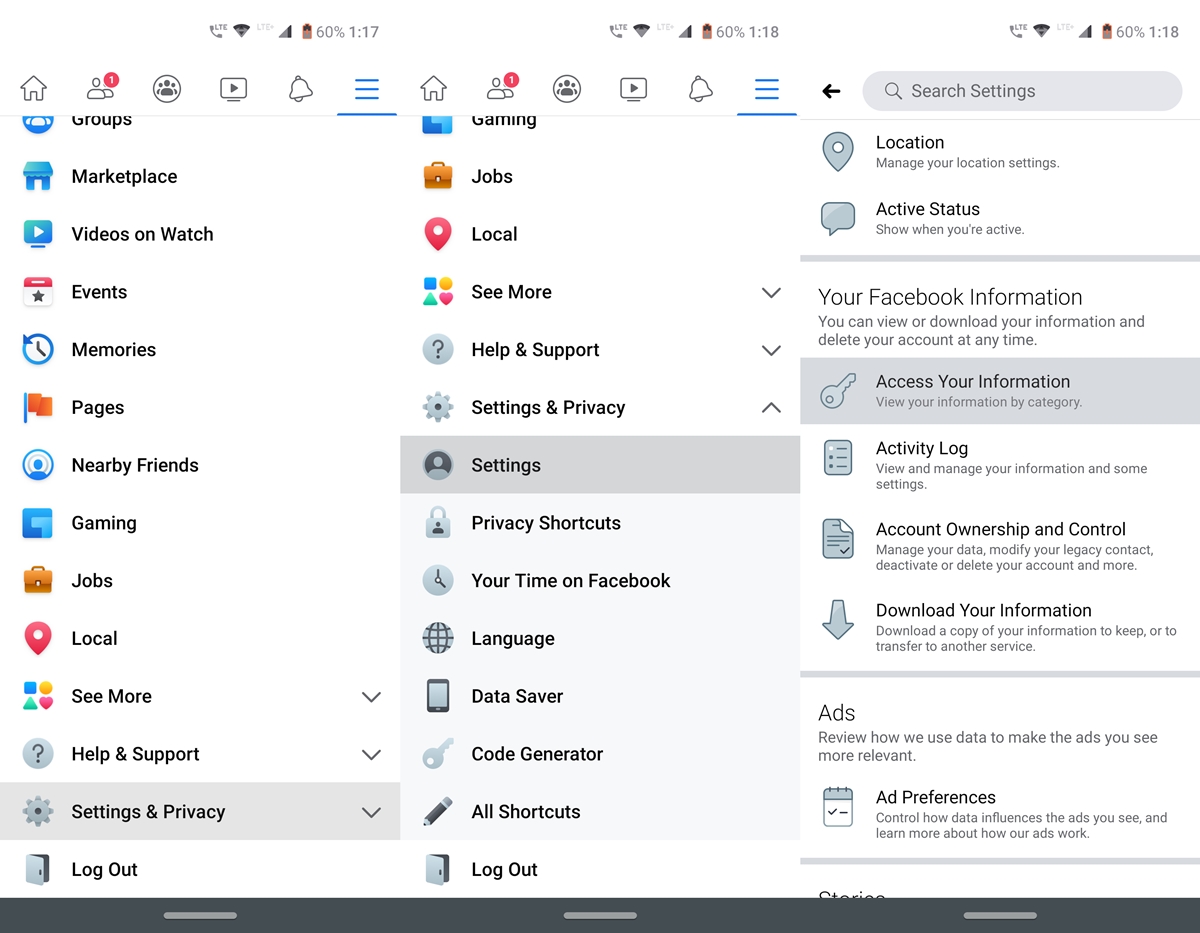The image size is (1200, 933).
Task: Tap the "Ad Preferences" title text
Action: (x=936, y=798)
